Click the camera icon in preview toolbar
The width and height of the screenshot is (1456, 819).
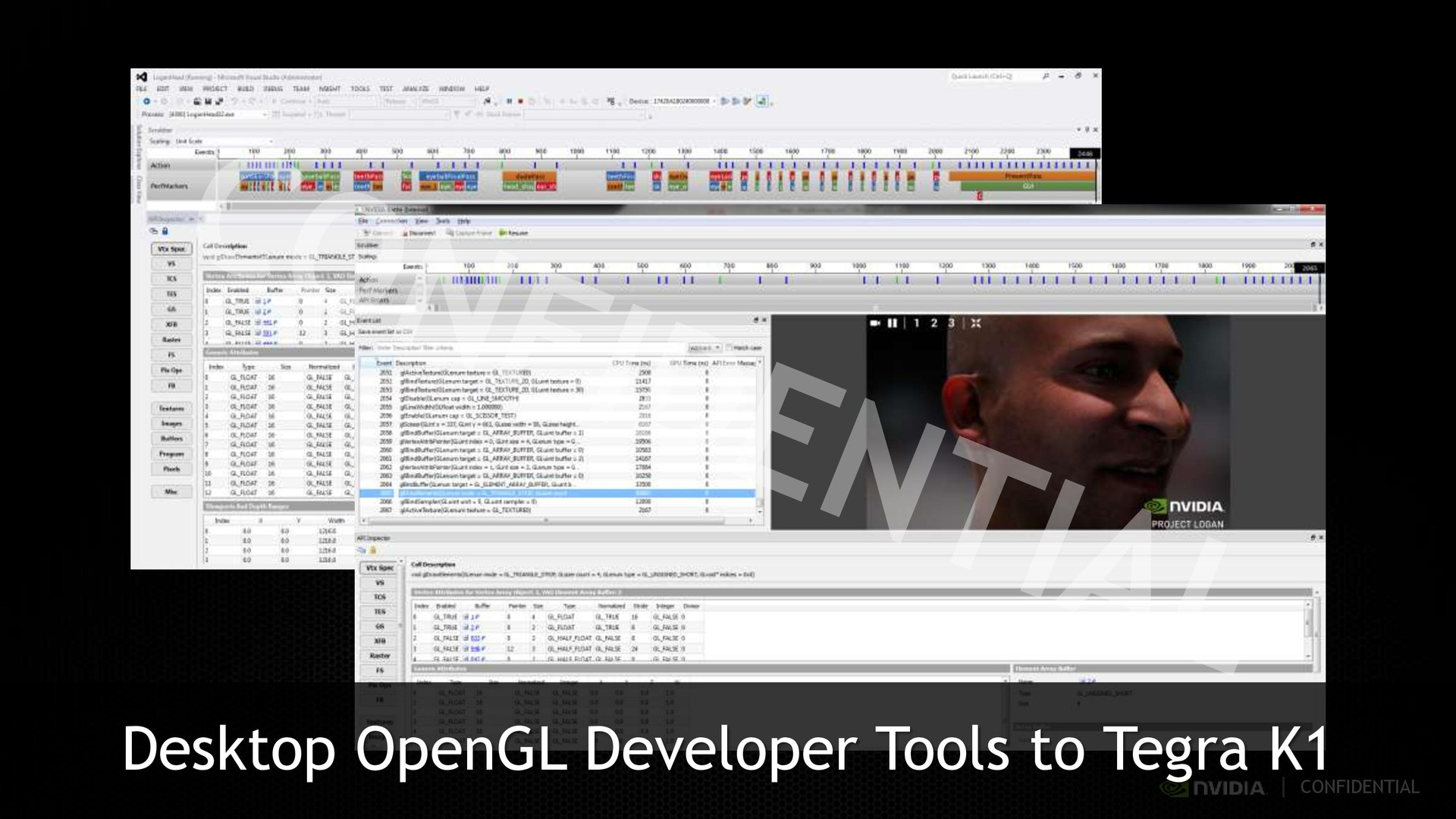(x=875, y=323)
